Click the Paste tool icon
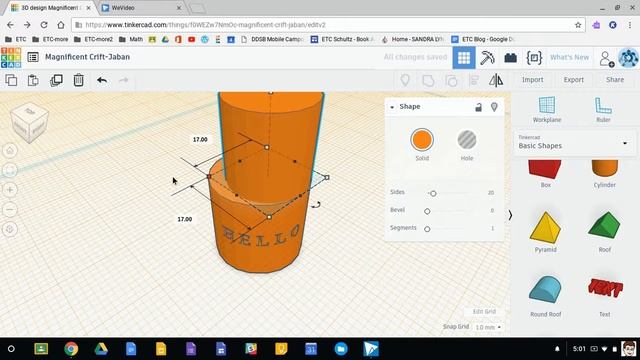640x360 pixels. [33, 80]
